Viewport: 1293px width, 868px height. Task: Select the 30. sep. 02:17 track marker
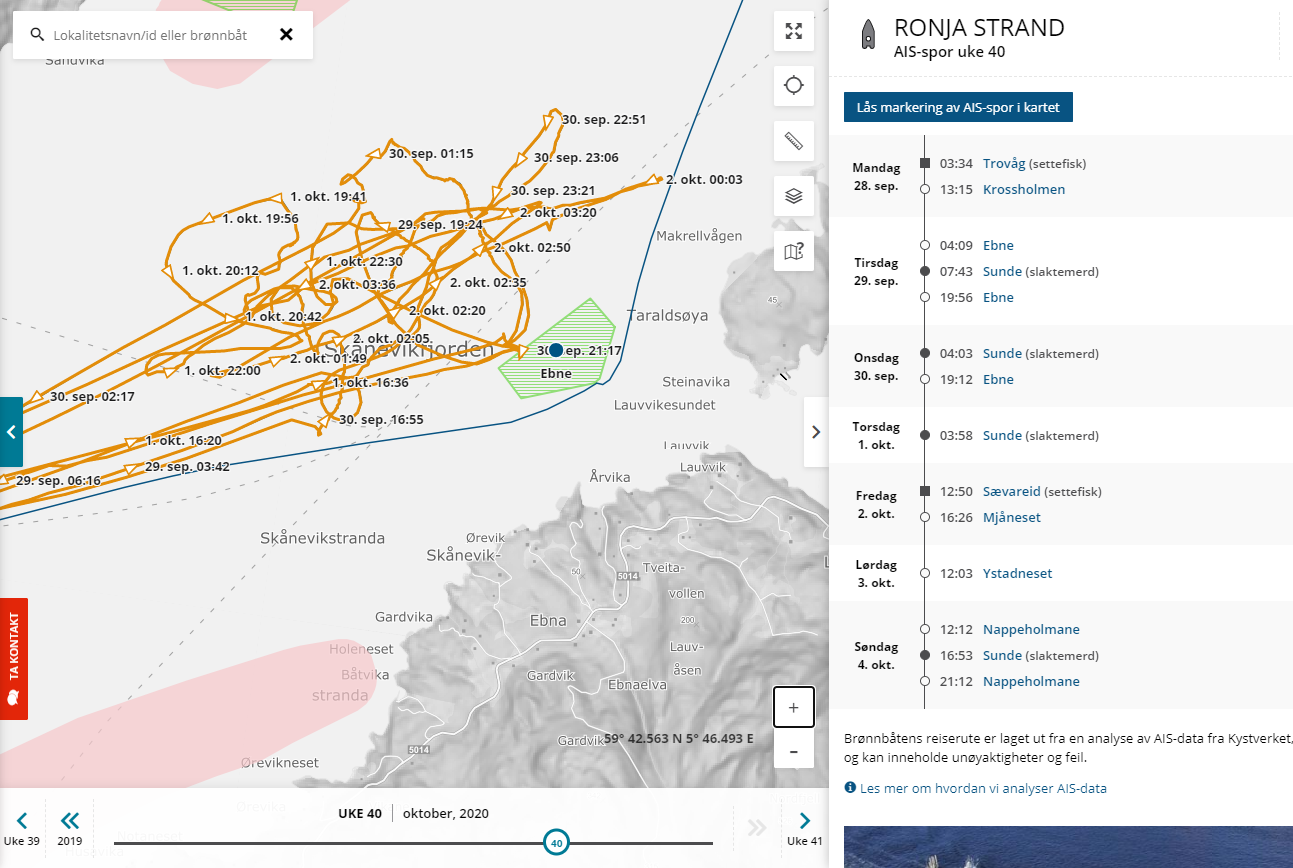click(38, 396)
